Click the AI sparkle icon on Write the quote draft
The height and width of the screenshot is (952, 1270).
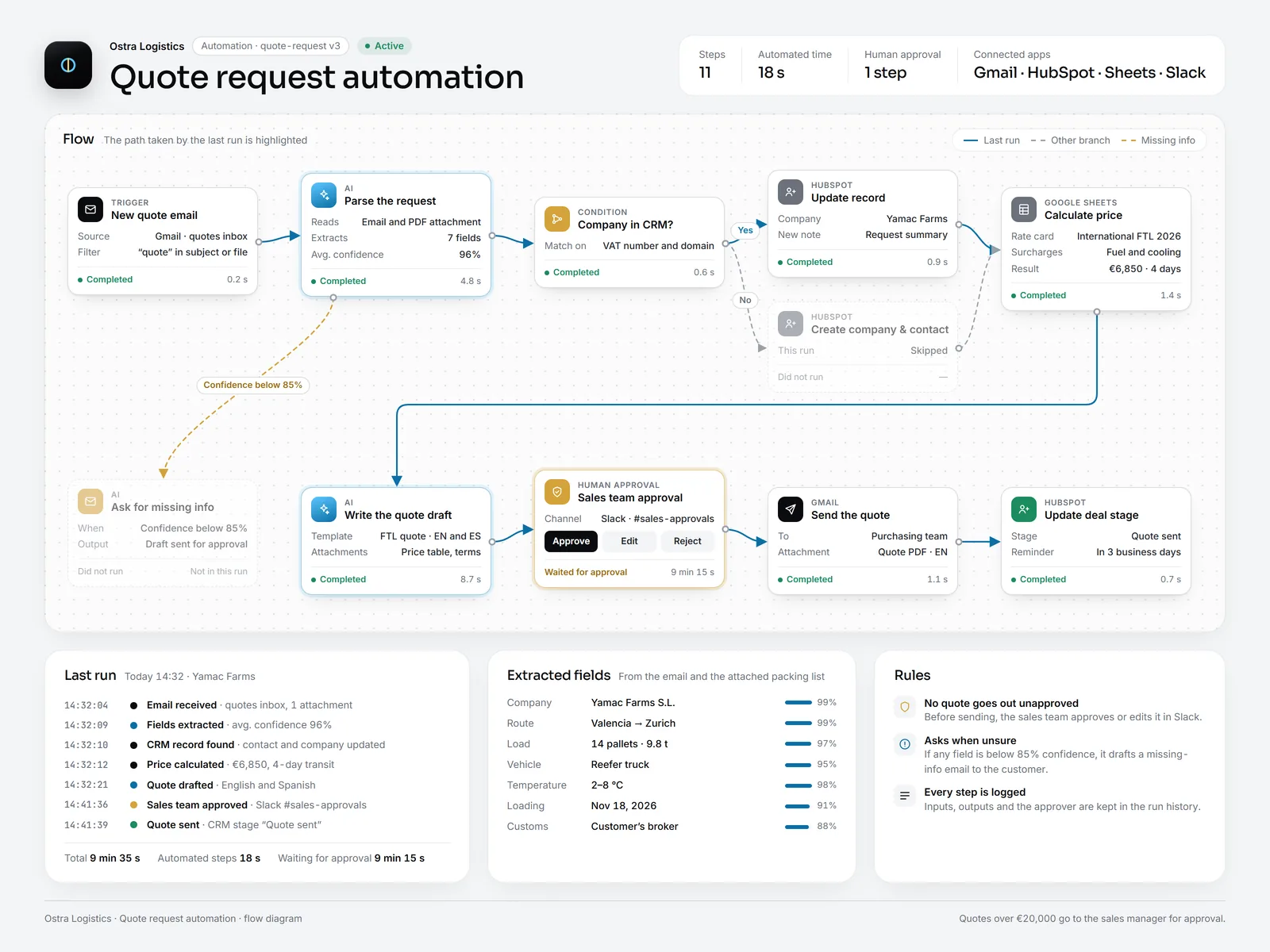[x=324, y=509]
